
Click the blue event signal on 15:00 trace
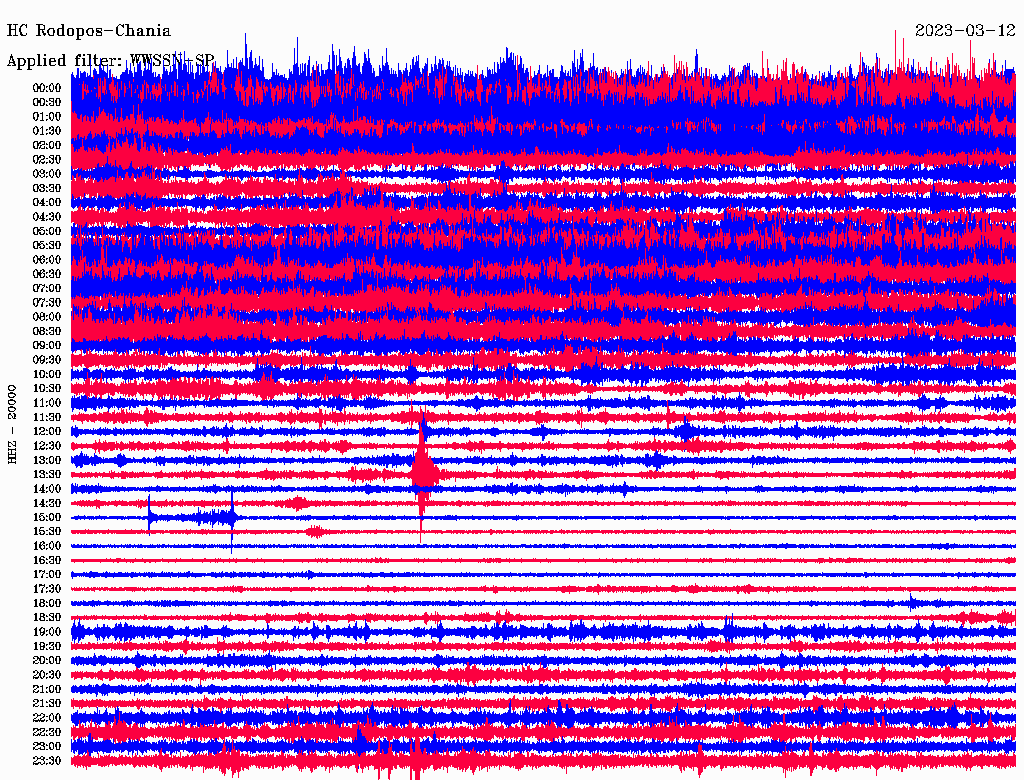pyautogui.click(x=192, y=517)
